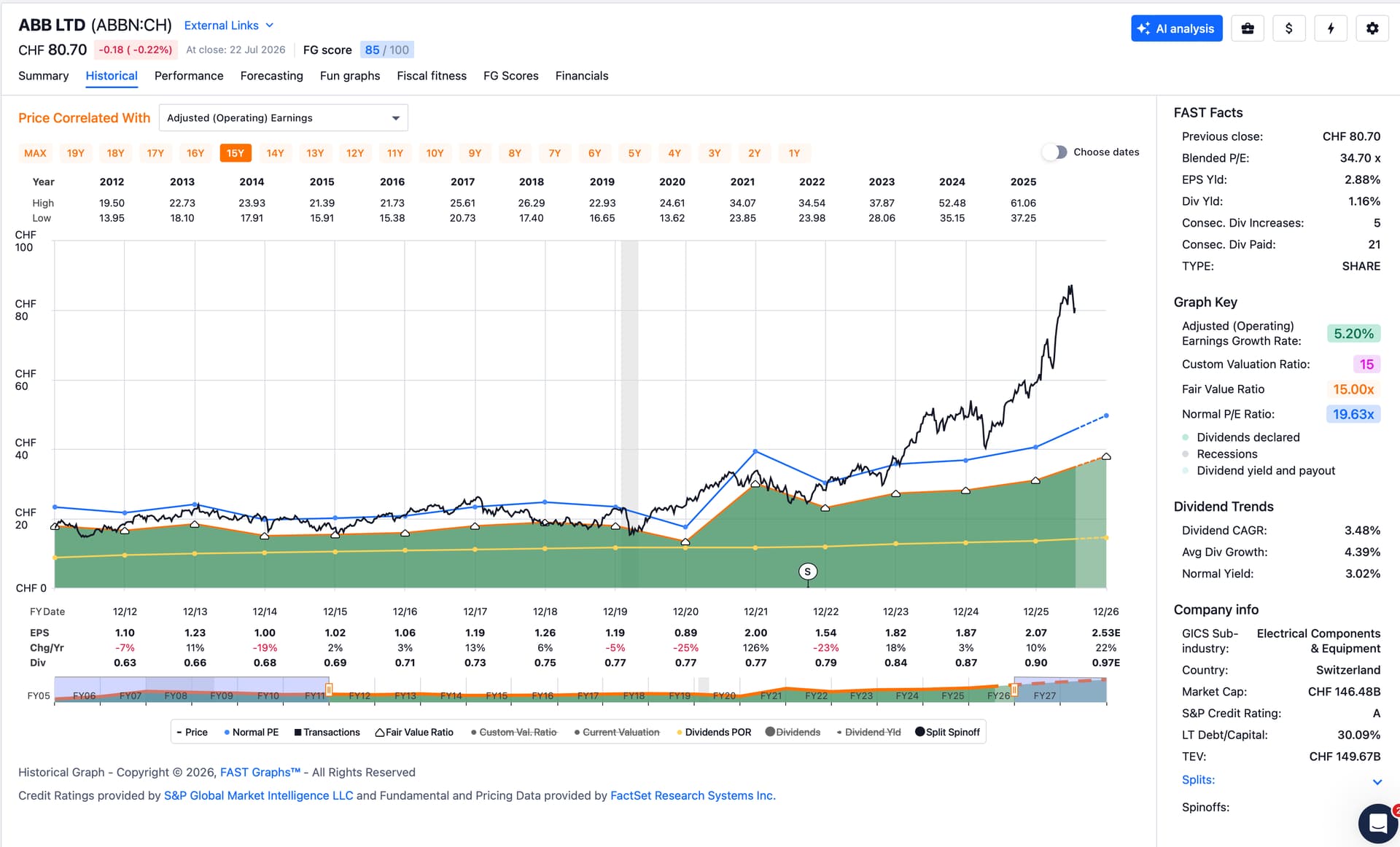
Task: Click FY20 on the timeline strip
Action: 724,696
